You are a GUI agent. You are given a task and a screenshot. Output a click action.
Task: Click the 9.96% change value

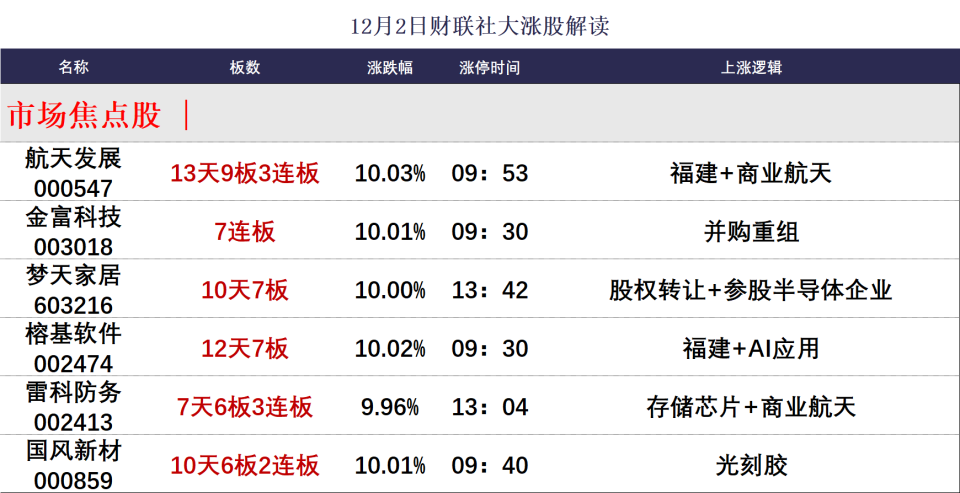click(390, 407)
